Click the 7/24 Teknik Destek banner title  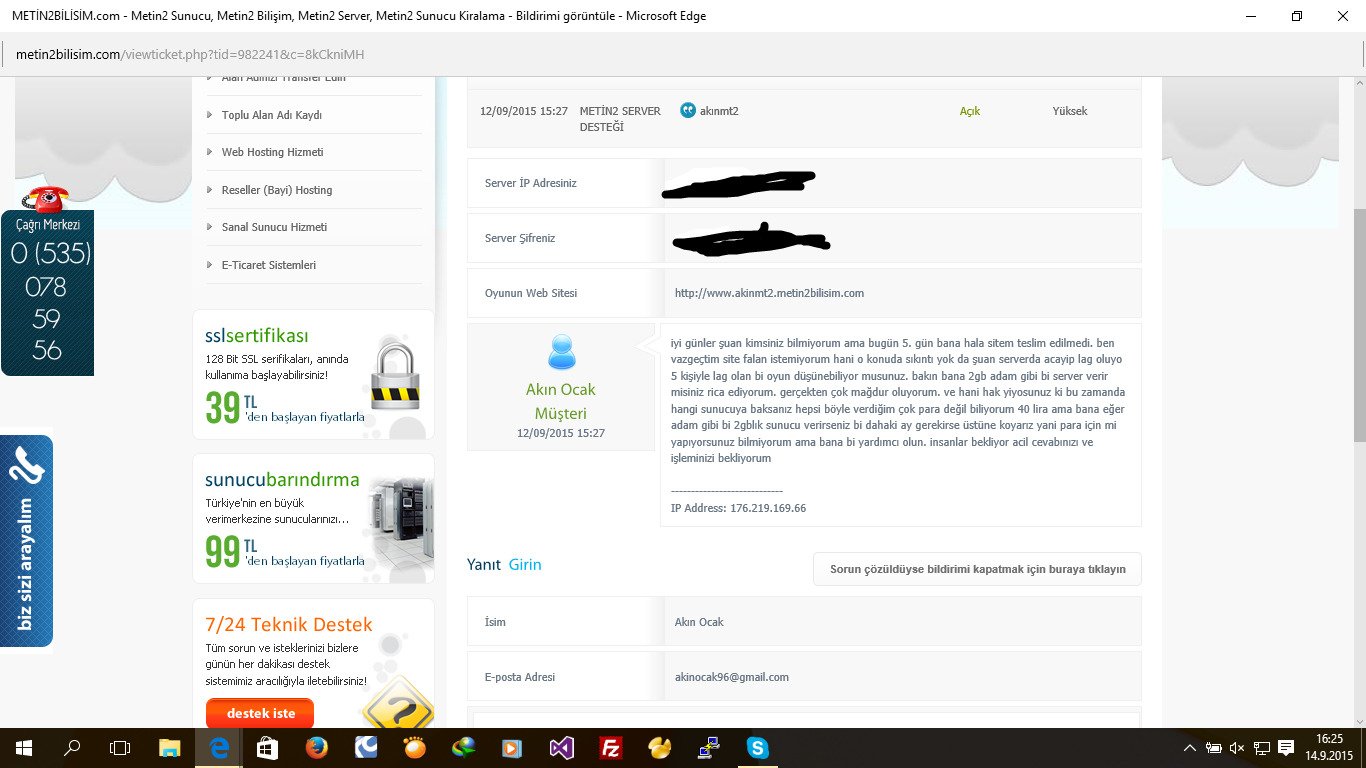(x=289, y=625)
